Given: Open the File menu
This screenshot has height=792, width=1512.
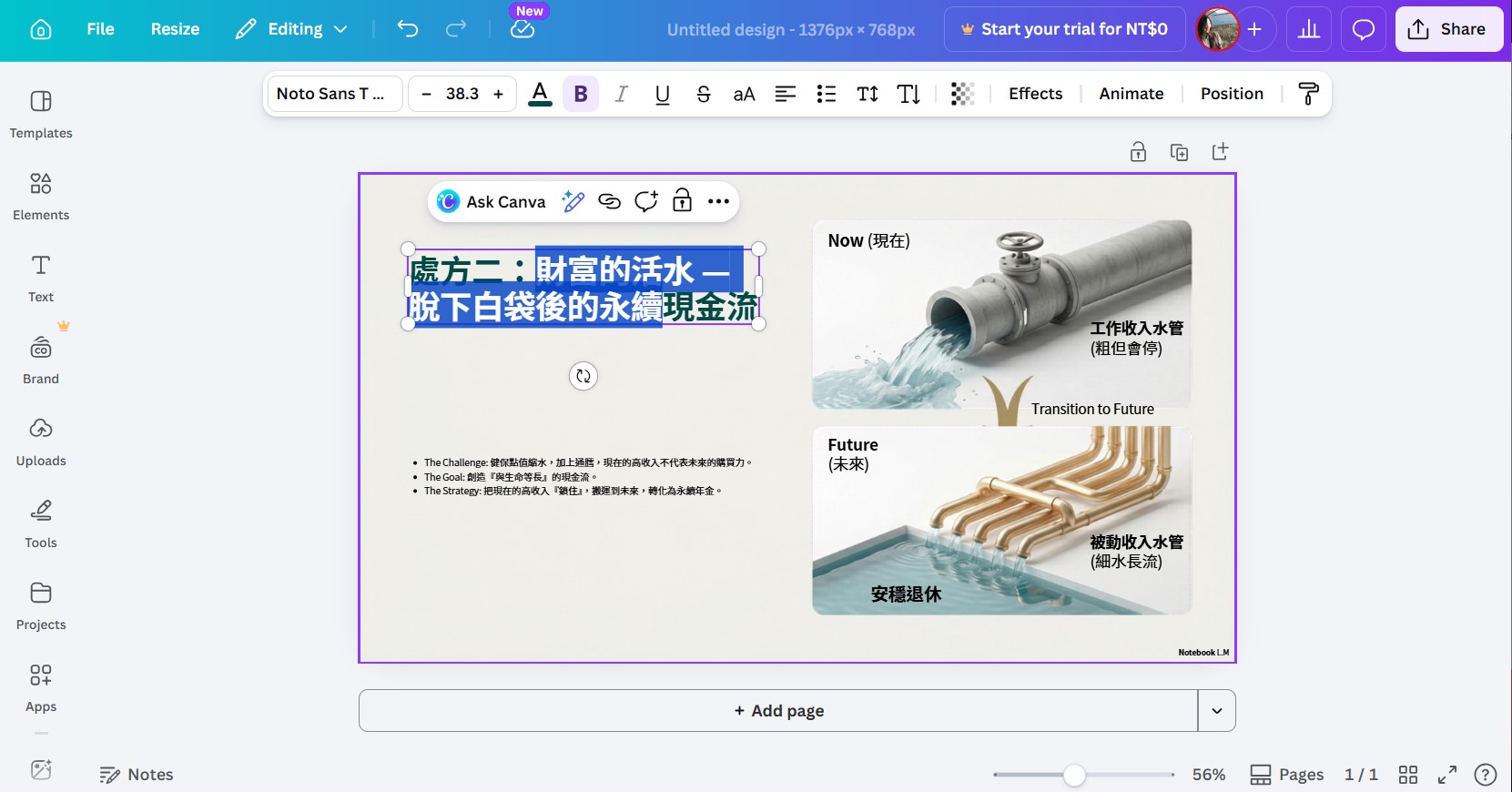Looking at the screenshot, I should click(100, 29).
